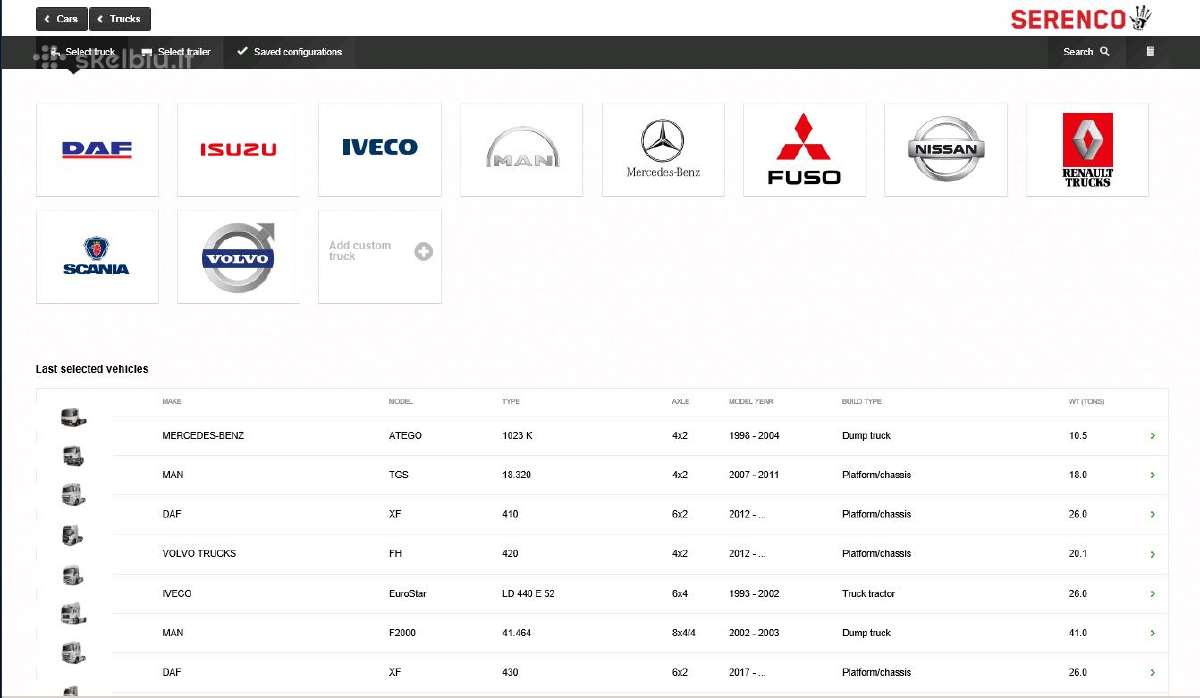
Task: Click the 1023 K type cell
Action: 517,436
